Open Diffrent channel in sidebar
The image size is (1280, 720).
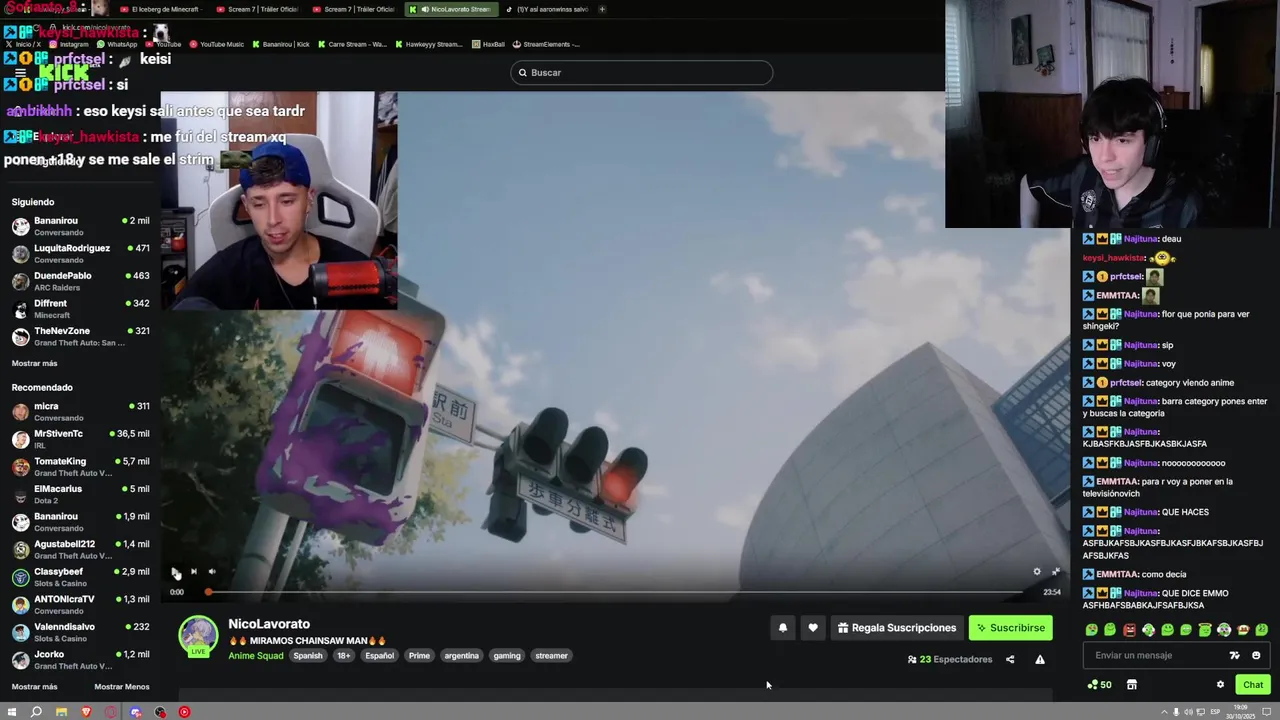point(80,308)
